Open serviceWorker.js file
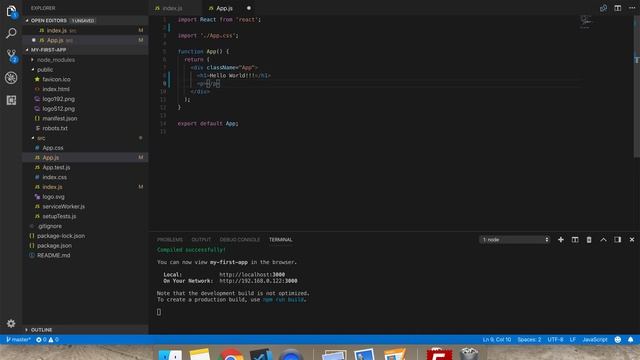 pos(85,207)
